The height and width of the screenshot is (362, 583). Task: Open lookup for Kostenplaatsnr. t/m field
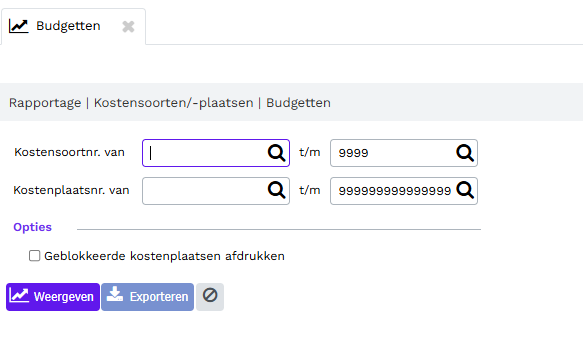click(x=465, y=190)
